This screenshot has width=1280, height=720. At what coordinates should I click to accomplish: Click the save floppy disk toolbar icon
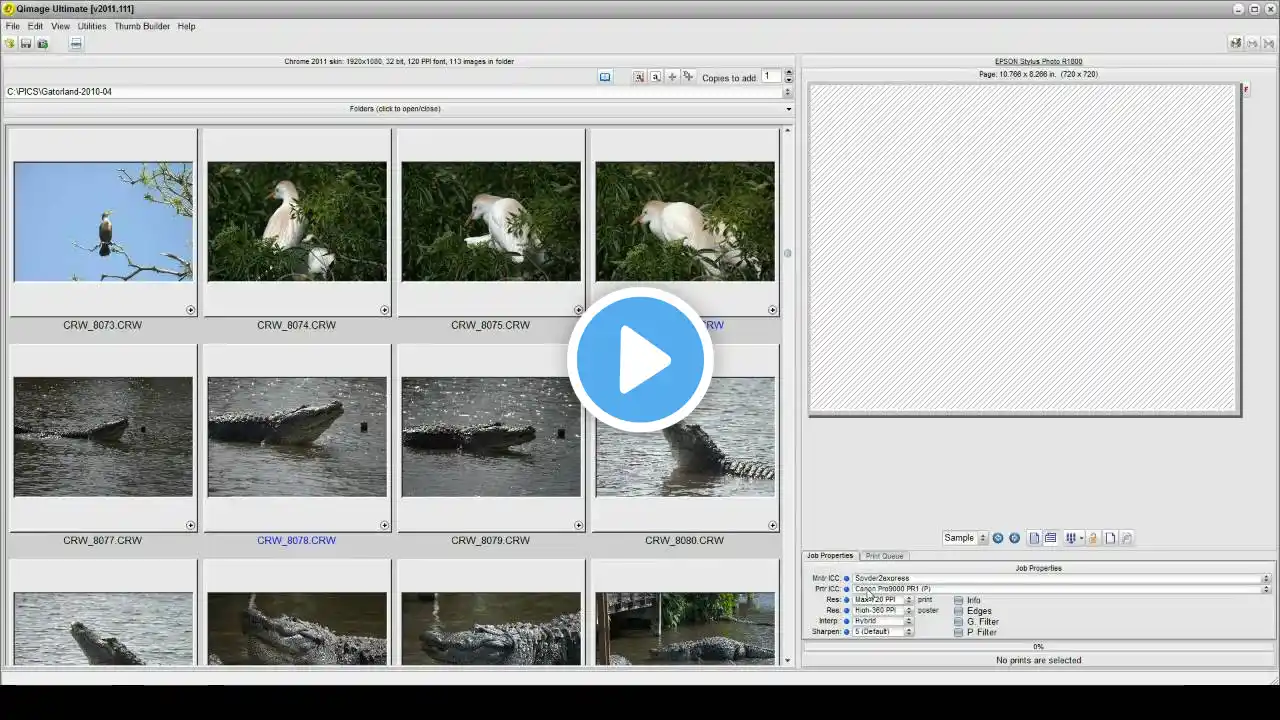26,43
